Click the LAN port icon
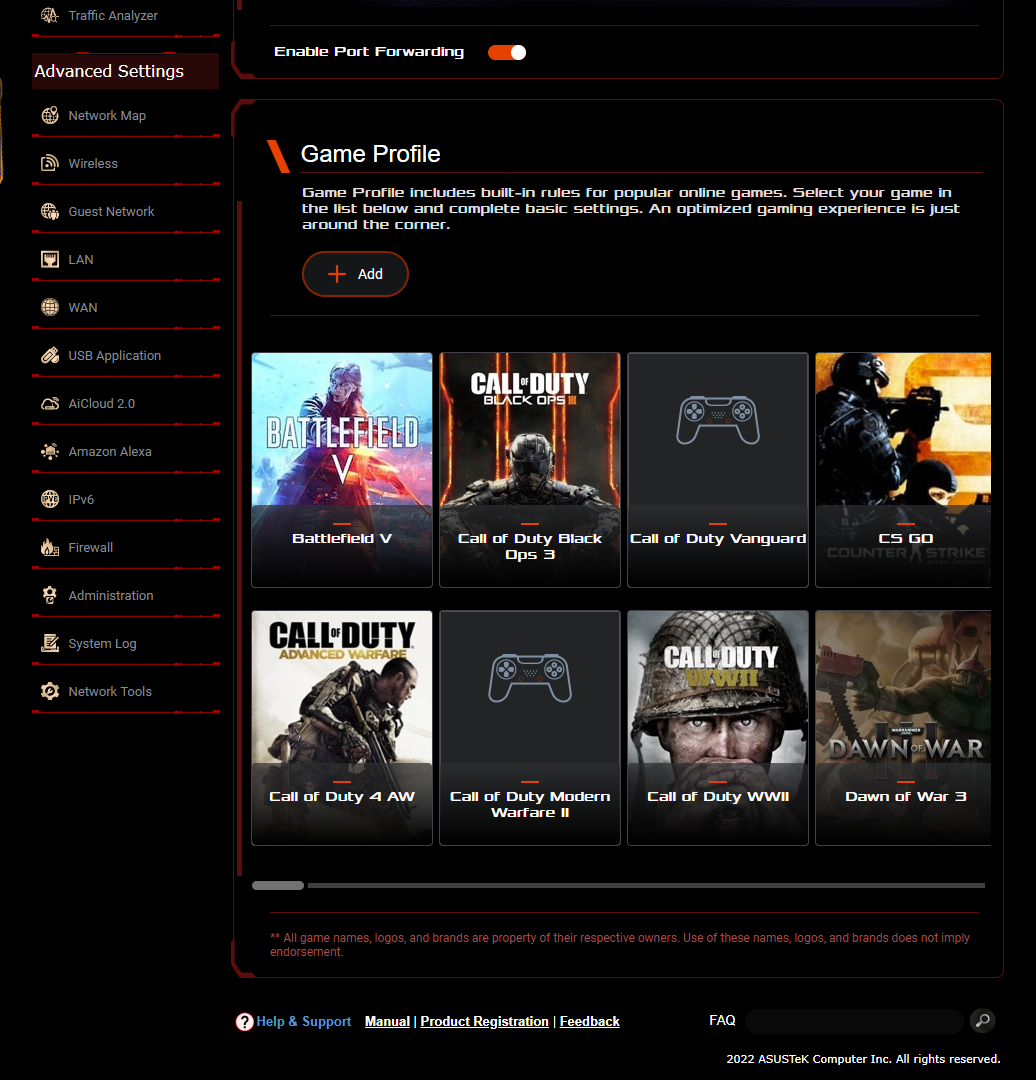The width and height of the screenshot is (1036, 1080). pyautogui.click(x=50, y=260)
